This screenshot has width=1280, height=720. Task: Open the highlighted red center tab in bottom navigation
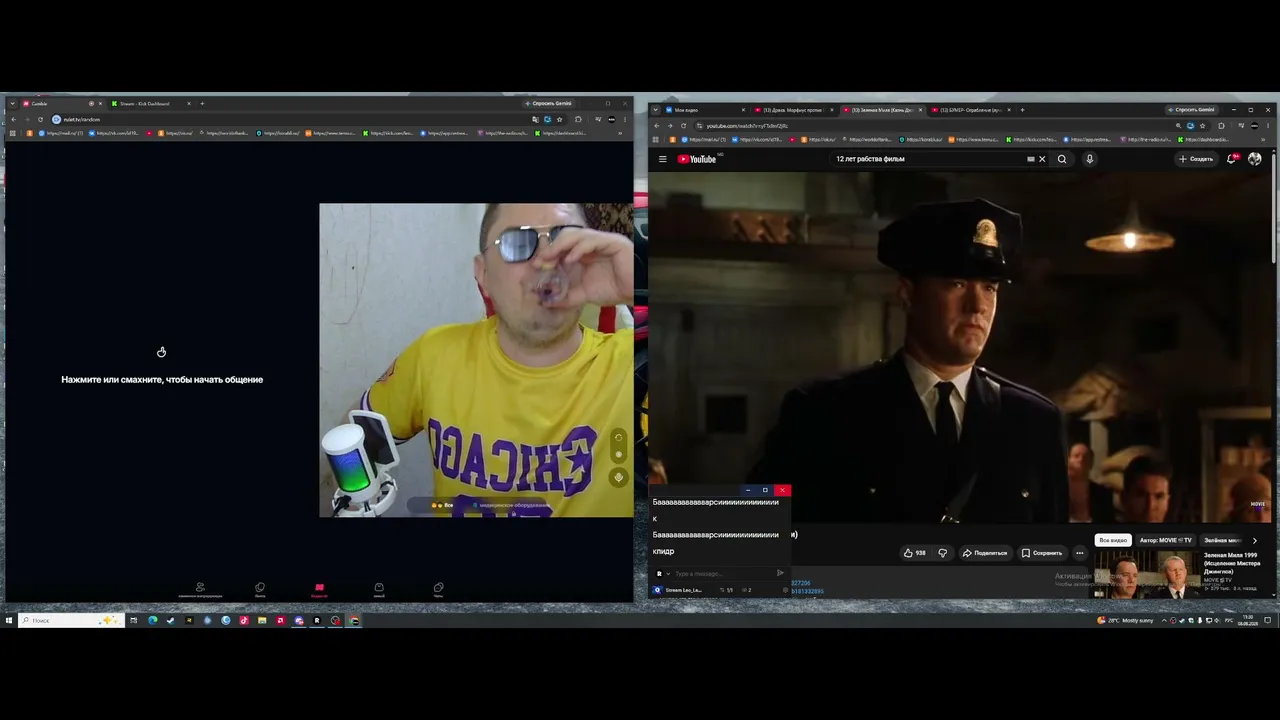(319, 590)
